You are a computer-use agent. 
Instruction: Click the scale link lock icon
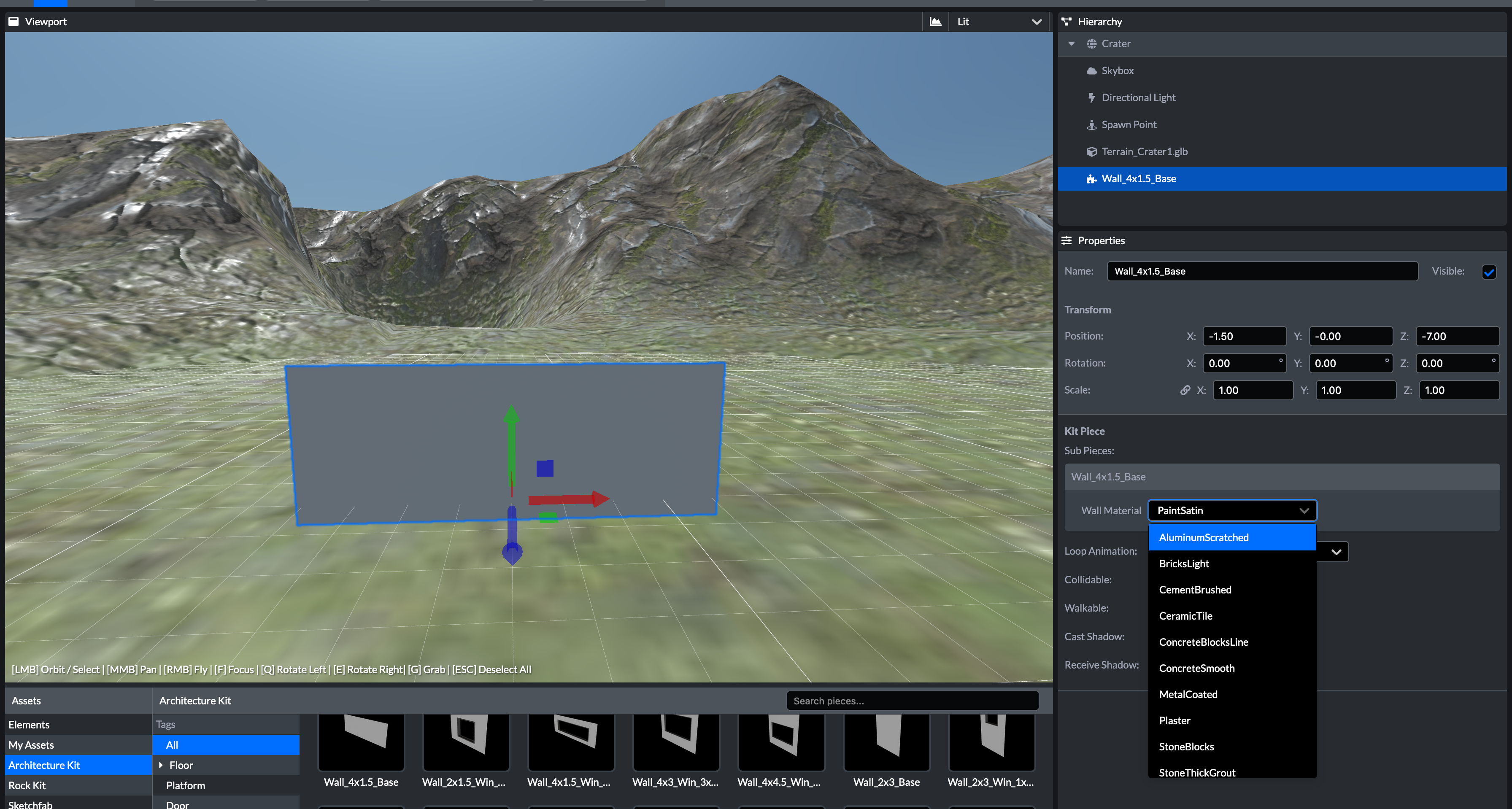[1185, 390]
